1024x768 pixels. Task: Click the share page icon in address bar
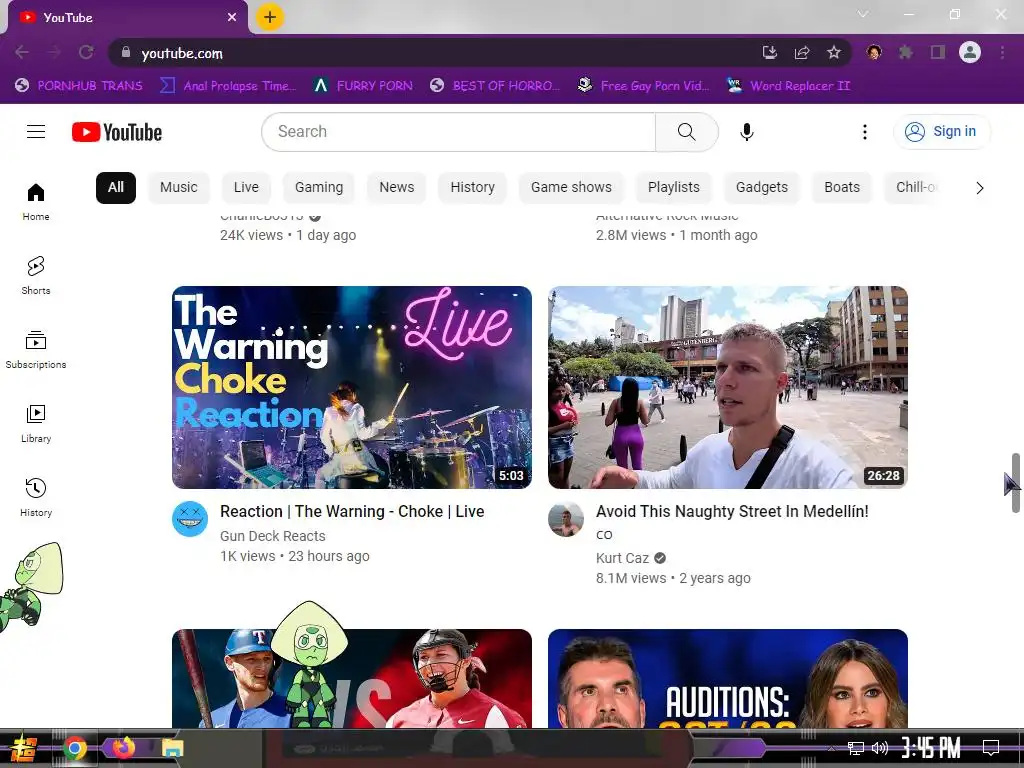pos(802,53)
